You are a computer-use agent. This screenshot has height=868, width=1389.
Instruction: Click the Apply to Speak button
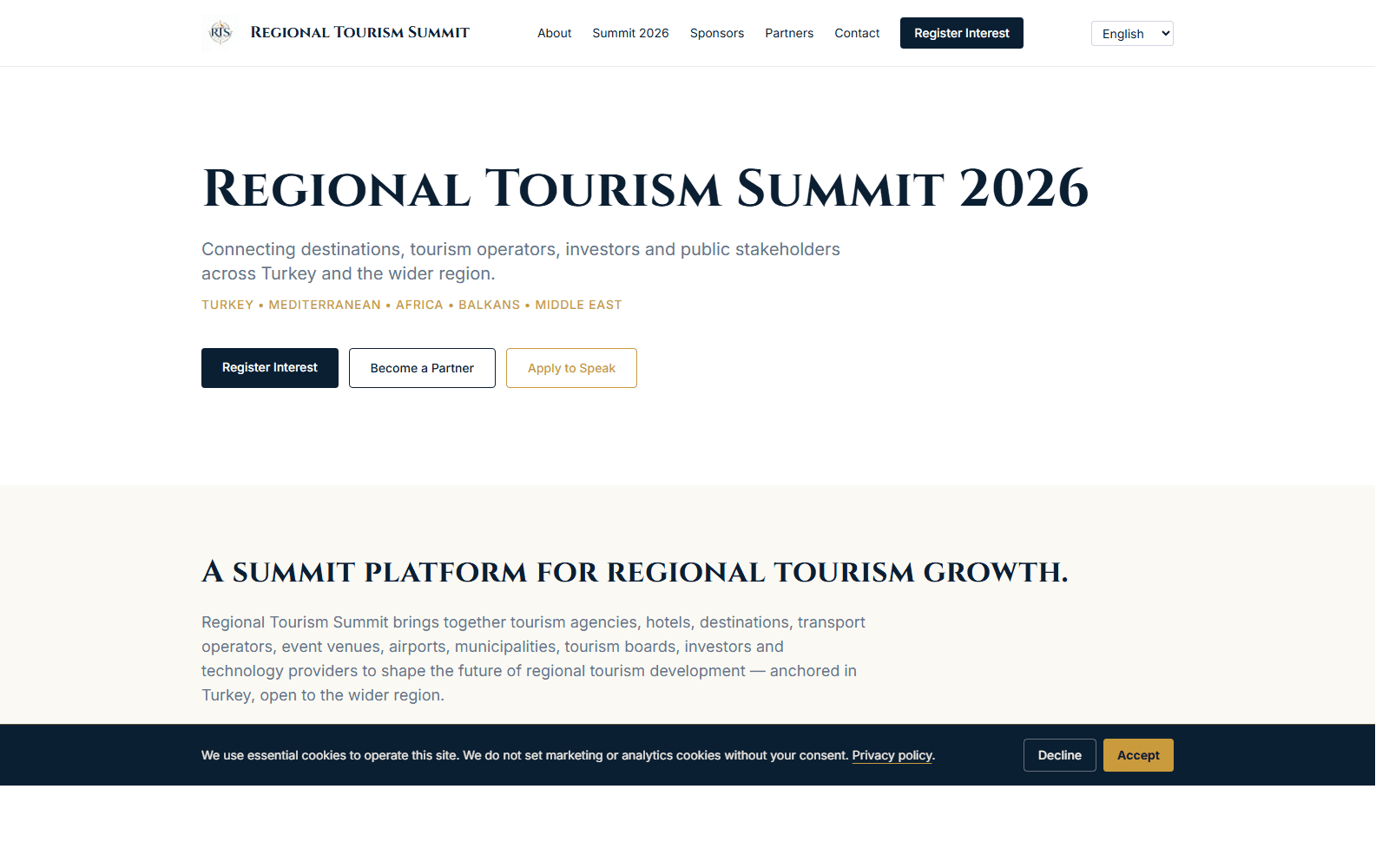(x=571, y=367)
